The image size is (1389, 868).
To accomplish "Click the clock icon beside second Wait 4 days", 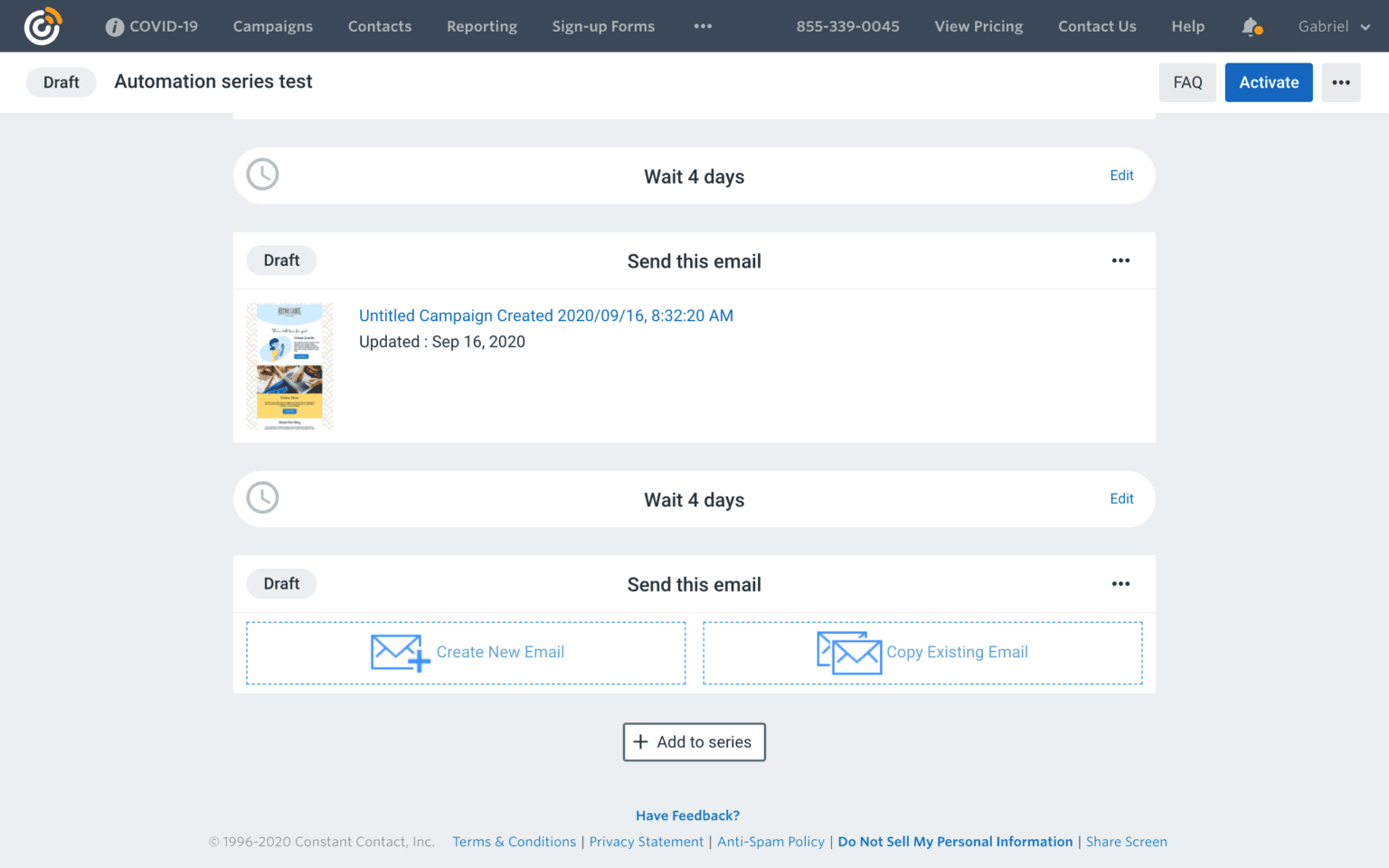I will 263,498.
